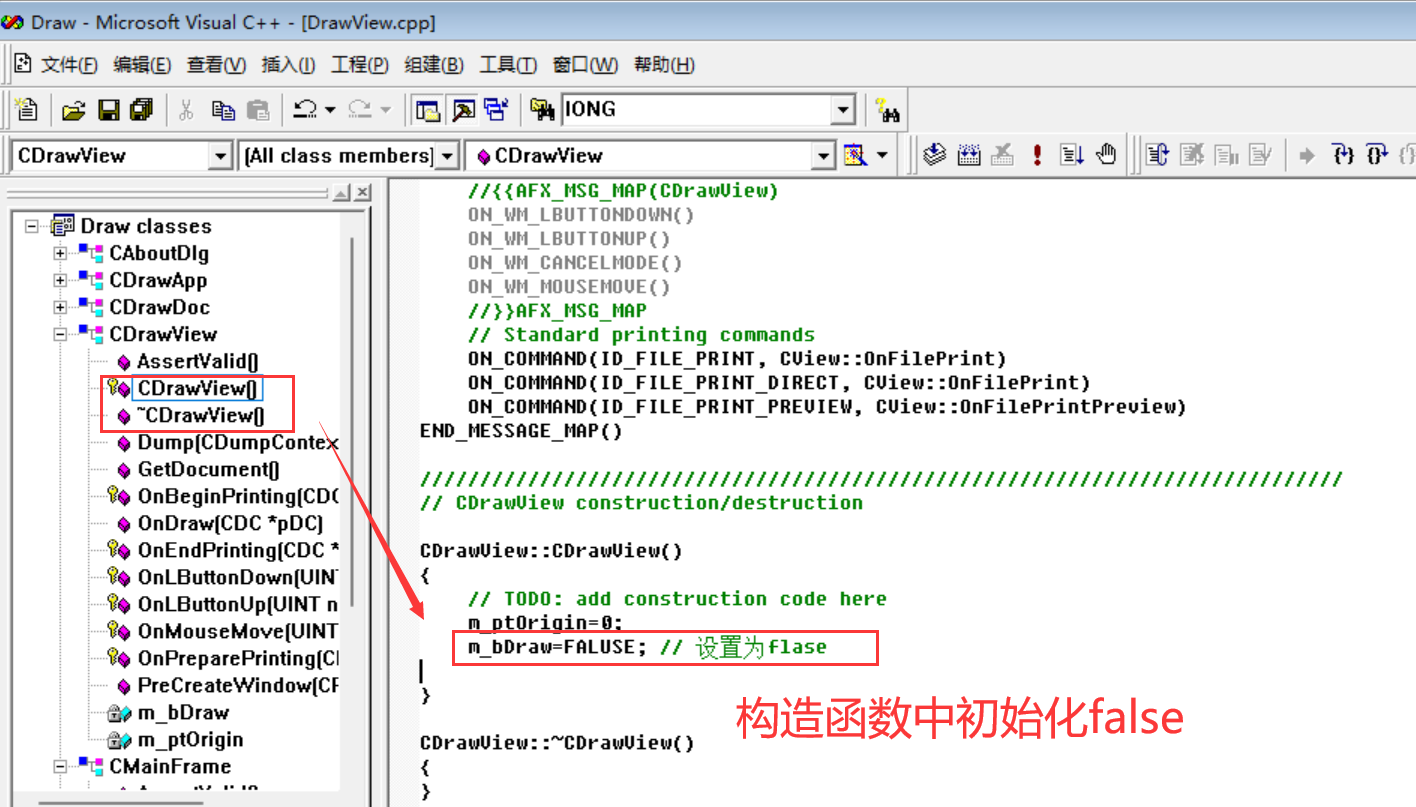
Task: Open the Window List icon
Action: point(496,110)
